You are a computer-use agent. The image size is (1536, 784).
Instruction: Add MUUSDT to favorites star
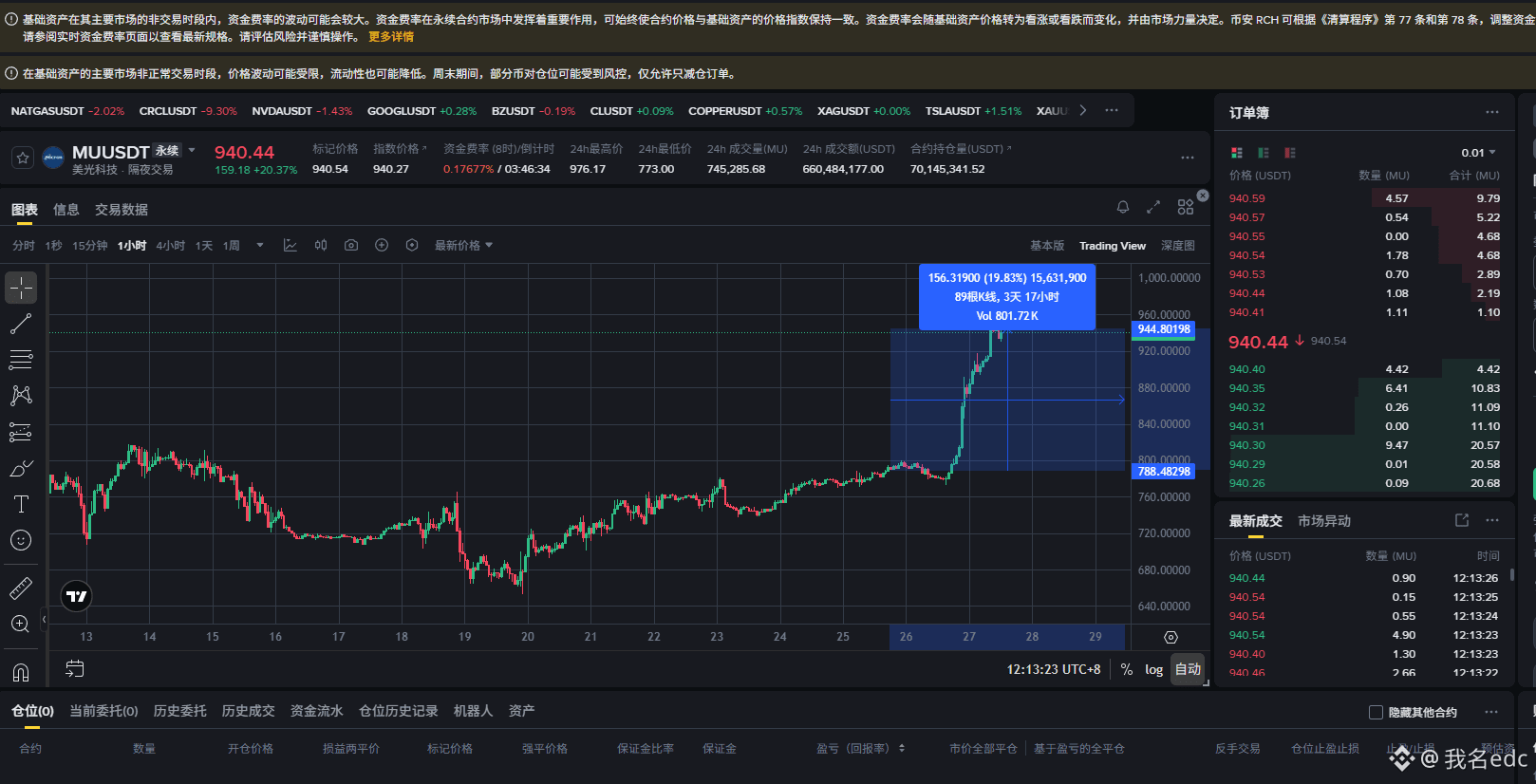[x=23, y=158]
